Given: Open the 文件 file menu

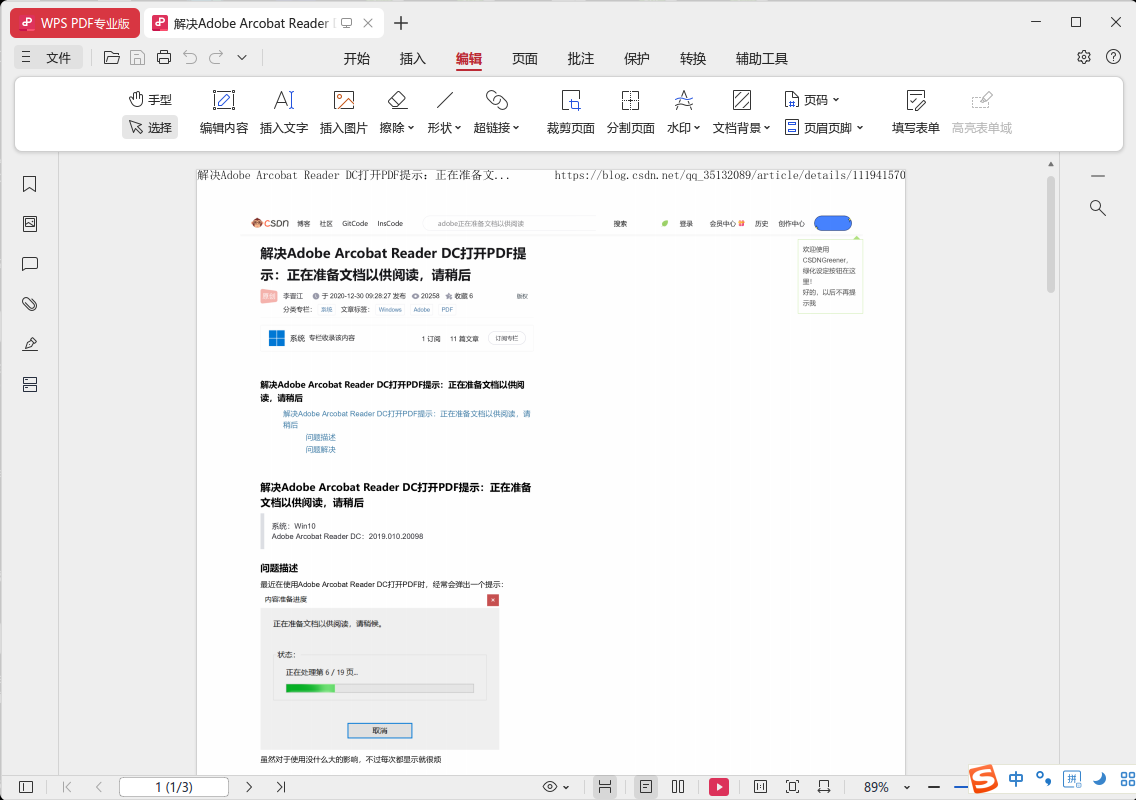Looking at the screenshot, I should 49,58.
